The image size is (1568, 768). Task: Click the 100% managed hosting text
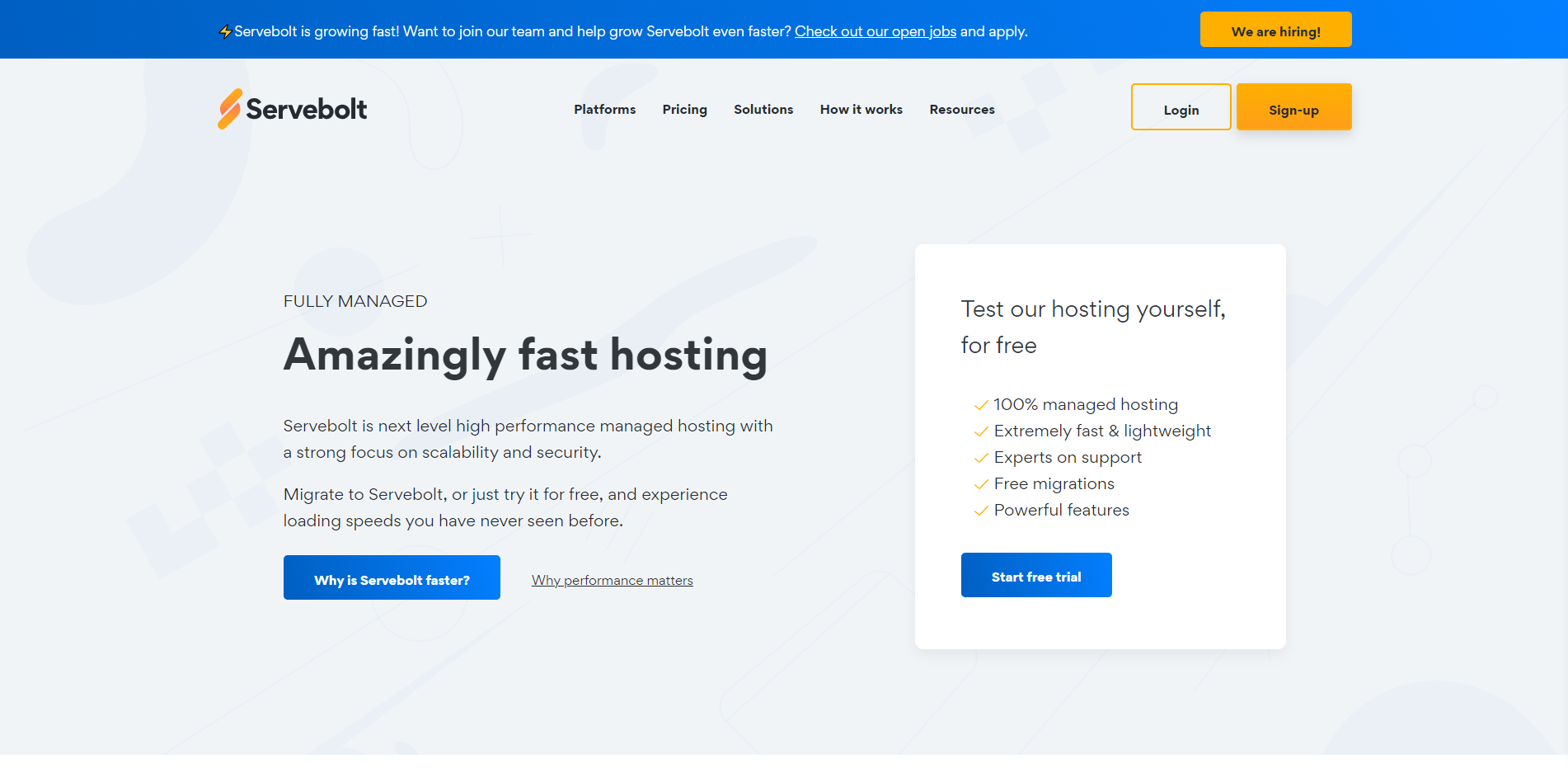click(1086, 404)
